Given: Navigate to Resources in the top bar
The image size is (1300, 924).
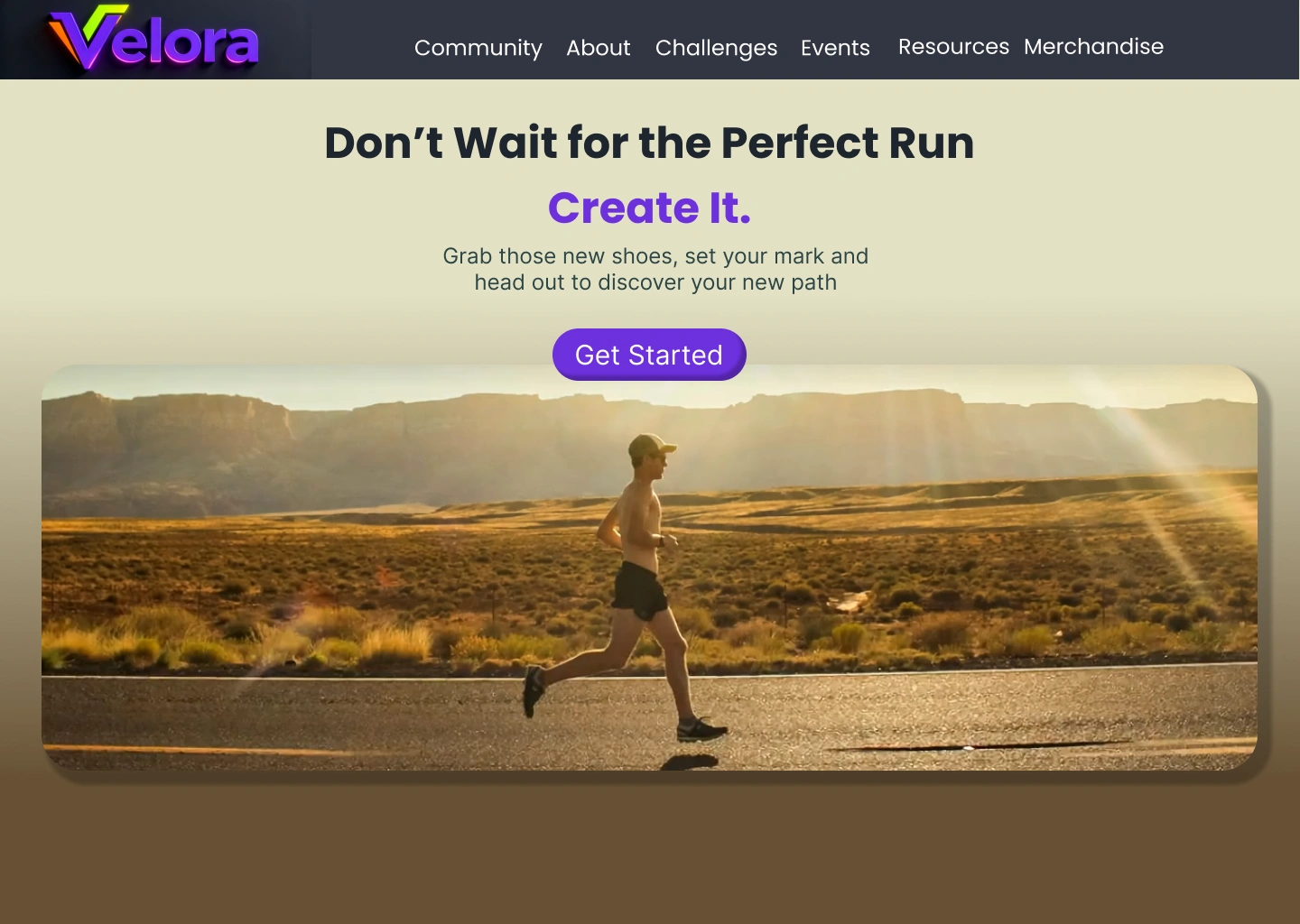Looking at the screenshot, I should tap(953, 46).
